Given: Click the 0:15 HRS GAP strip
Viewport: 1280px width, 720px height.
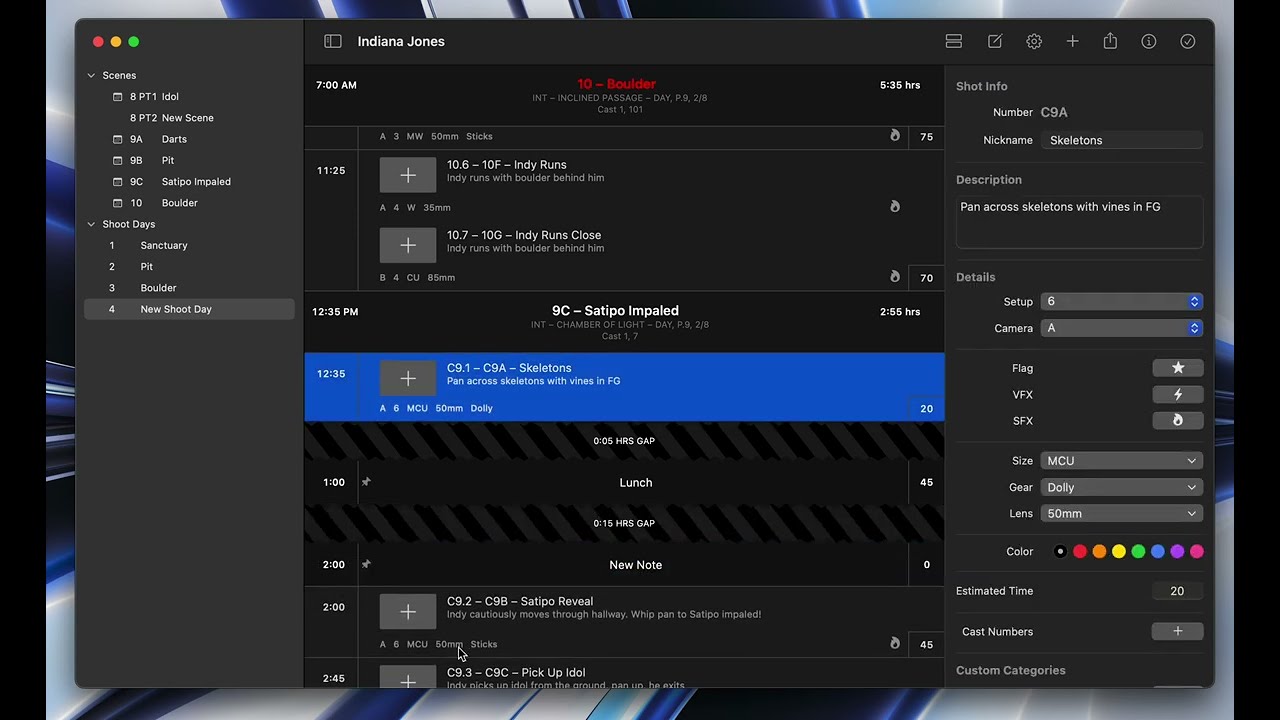Looking at the screenshot, I should coord(624,523).
